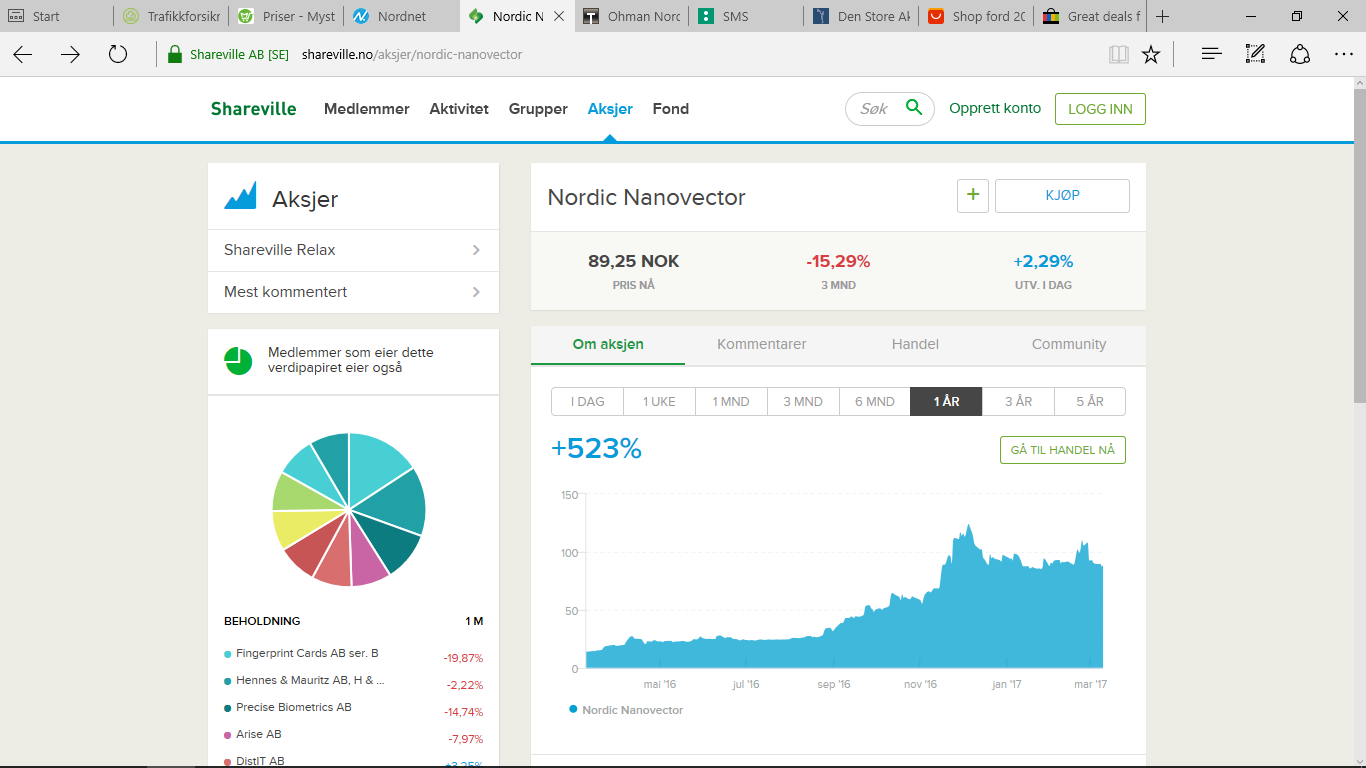
Task: Expand Shareville Relax chevron
Action: coord(476,250)
